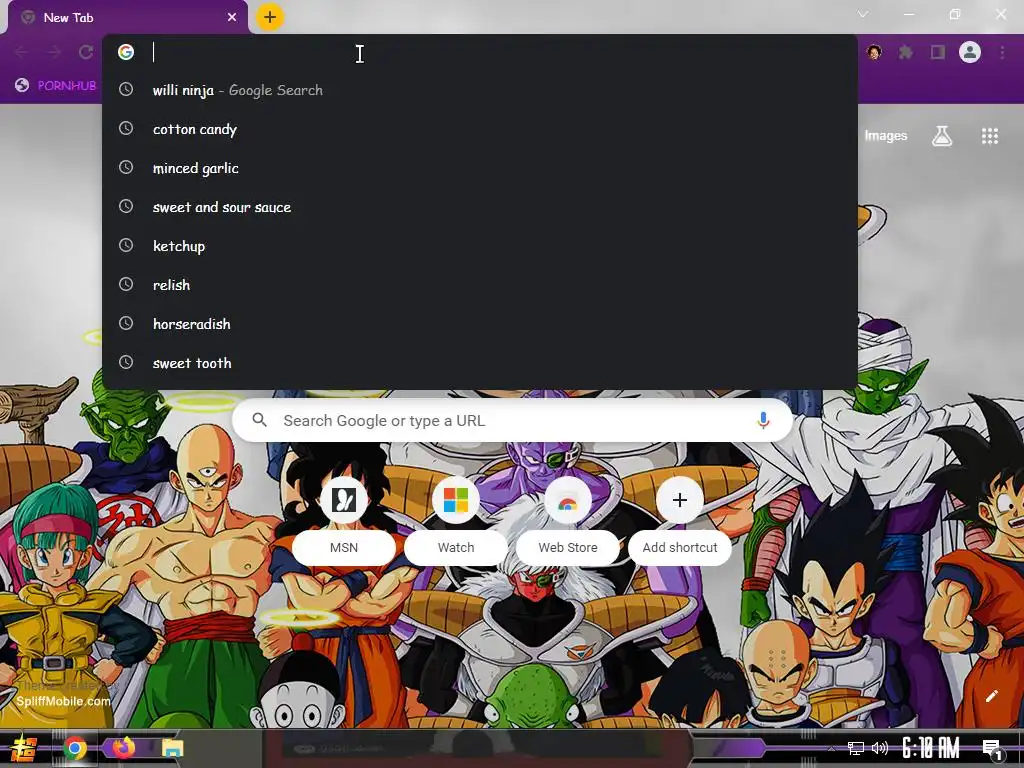Click Add shortcut
The height and width of the screenshot is (768, 1024).
(680, 522)
